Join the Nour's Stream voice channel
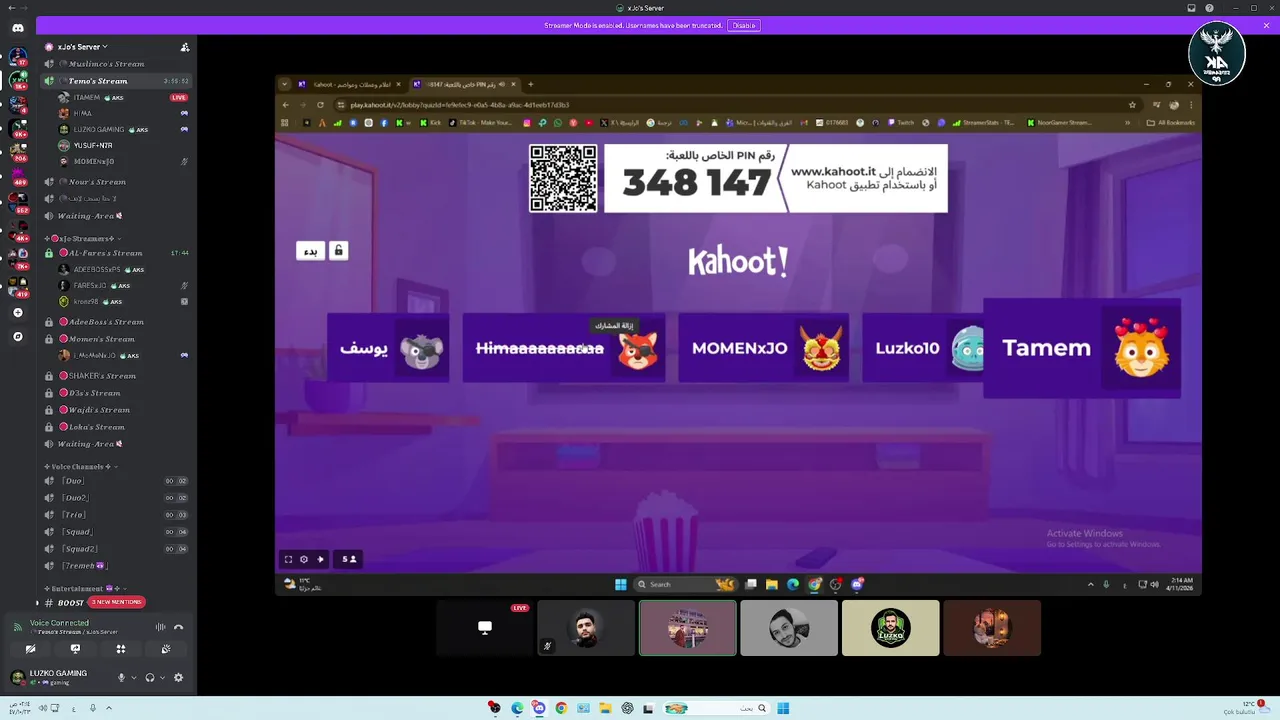This screenshot has width=1280, height=720. [x=115, y=182]
